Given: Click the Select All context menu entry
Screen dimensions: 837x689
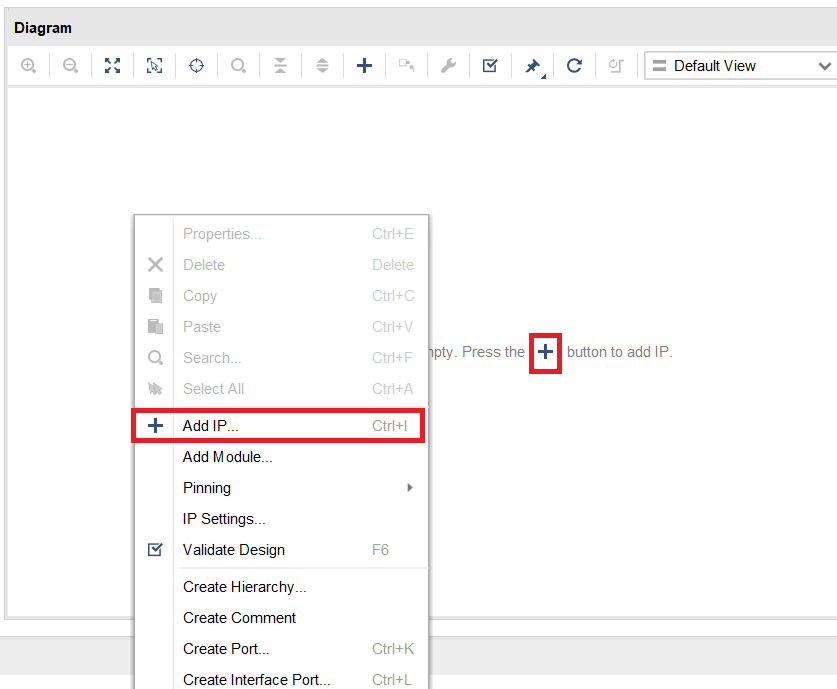Looking at the screenshot, I should click(x=282, y=388).
